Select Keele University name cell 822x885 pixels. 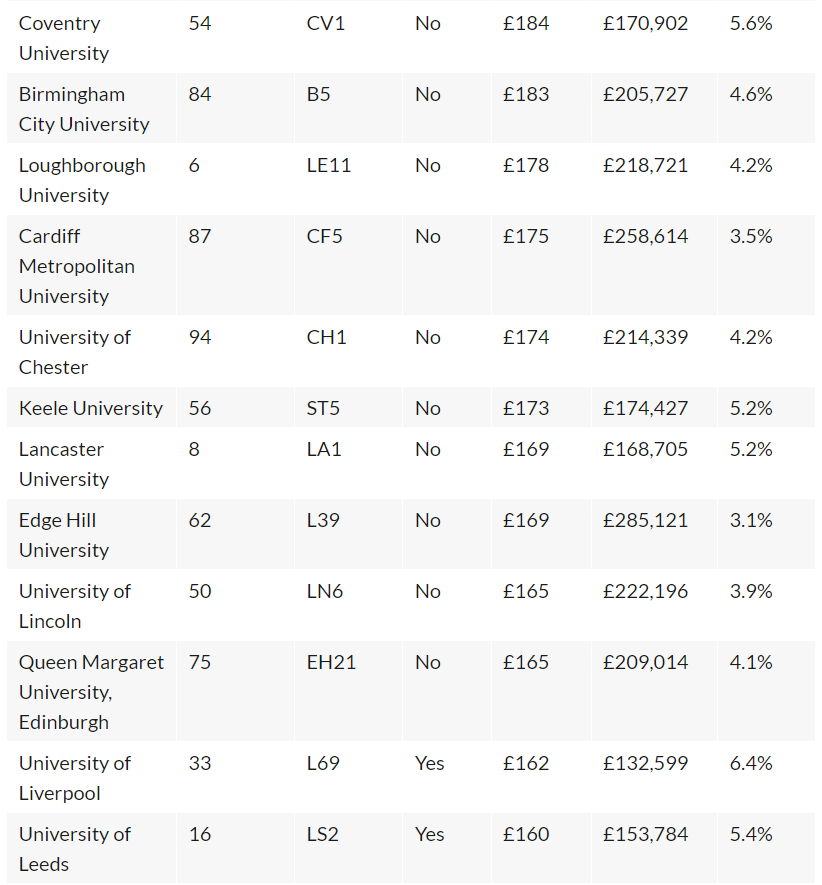pos(91,408)
